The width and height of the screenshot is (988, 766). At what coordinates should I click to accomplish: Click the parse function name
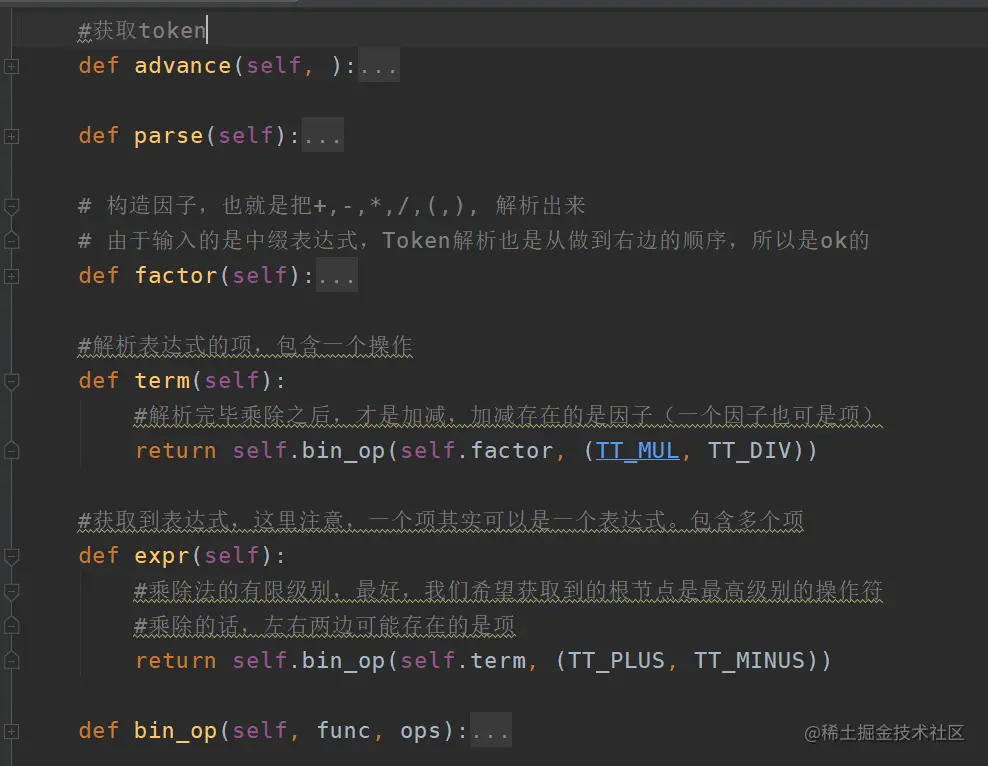(x=169, y=136)
